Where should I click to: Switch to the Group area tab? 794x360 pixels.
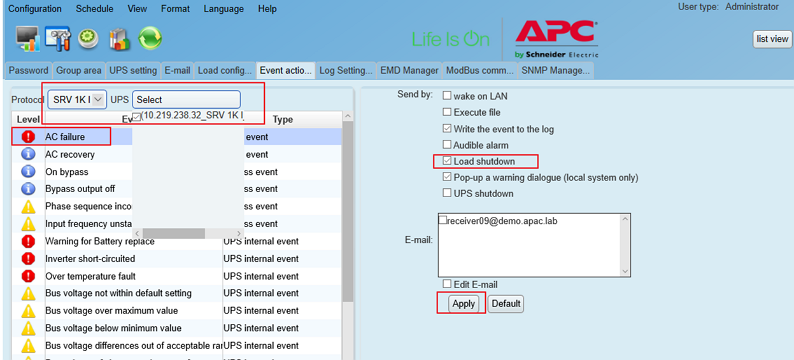point(78,71)
